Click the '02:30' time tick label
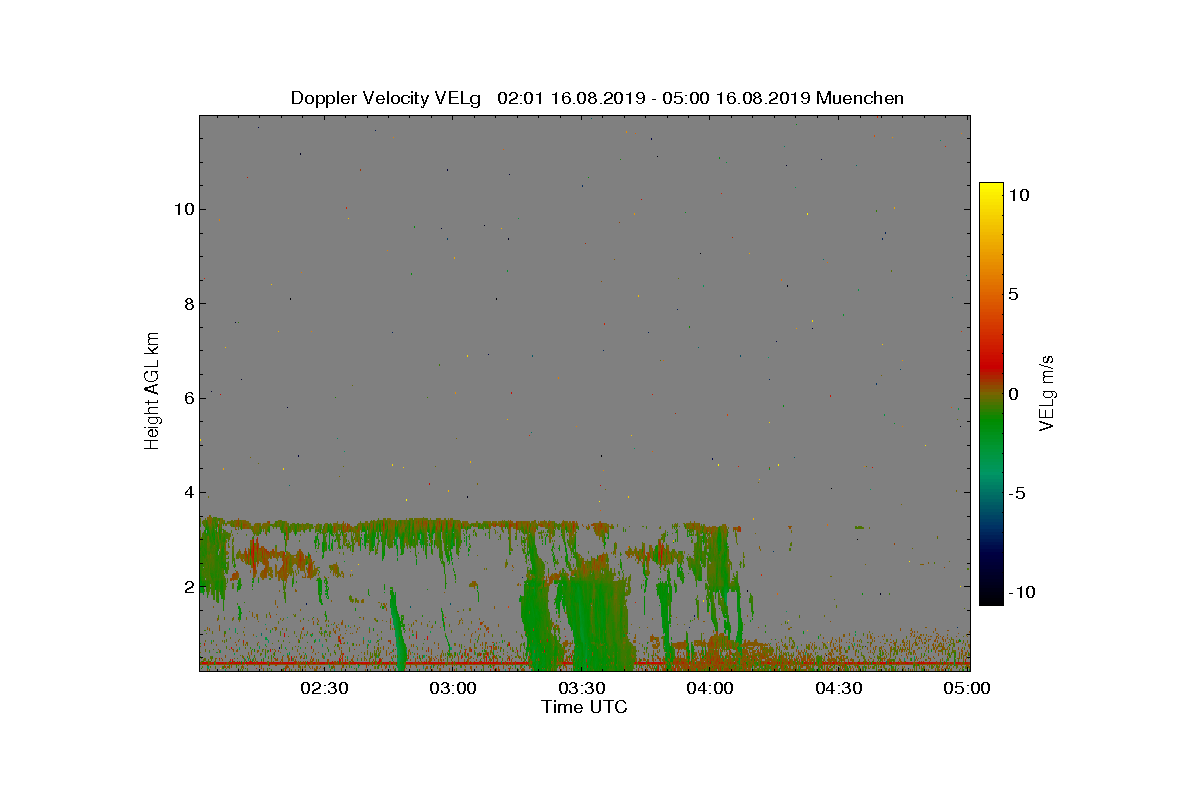Viewport: 1200px width, 800px height. coord(324,689)
